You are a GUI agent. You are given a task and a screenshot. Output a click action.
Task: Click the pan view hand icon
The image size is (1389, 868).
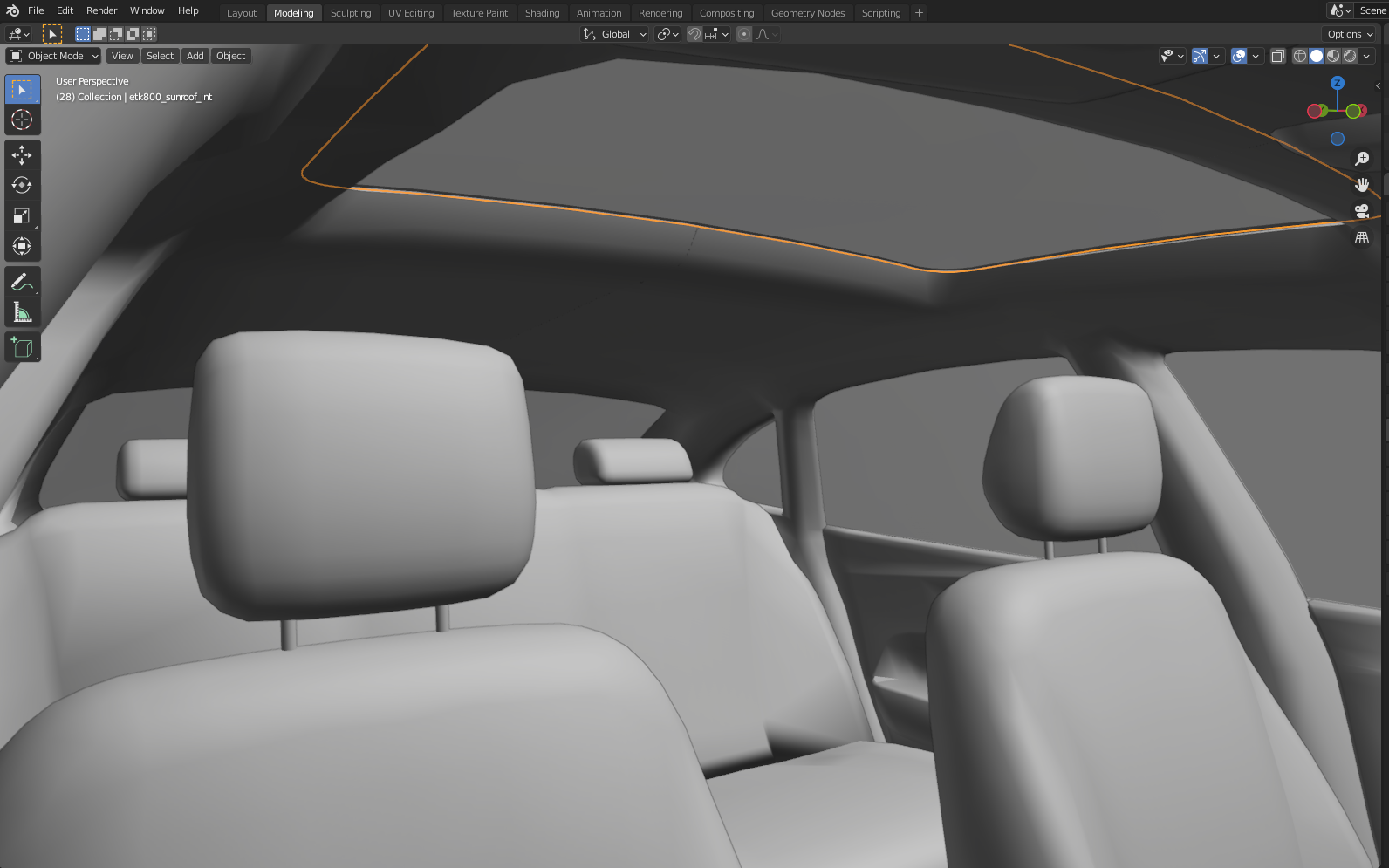point(1362,185)
